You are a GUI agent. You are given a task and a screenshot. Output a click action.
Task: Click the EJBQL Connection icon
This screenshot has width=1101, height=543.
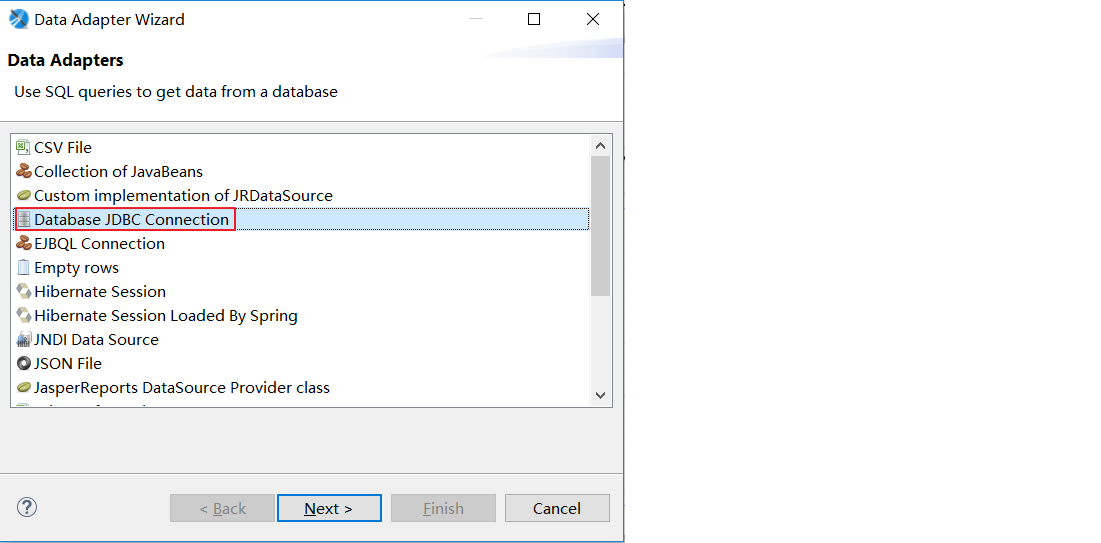pos(24,243)
